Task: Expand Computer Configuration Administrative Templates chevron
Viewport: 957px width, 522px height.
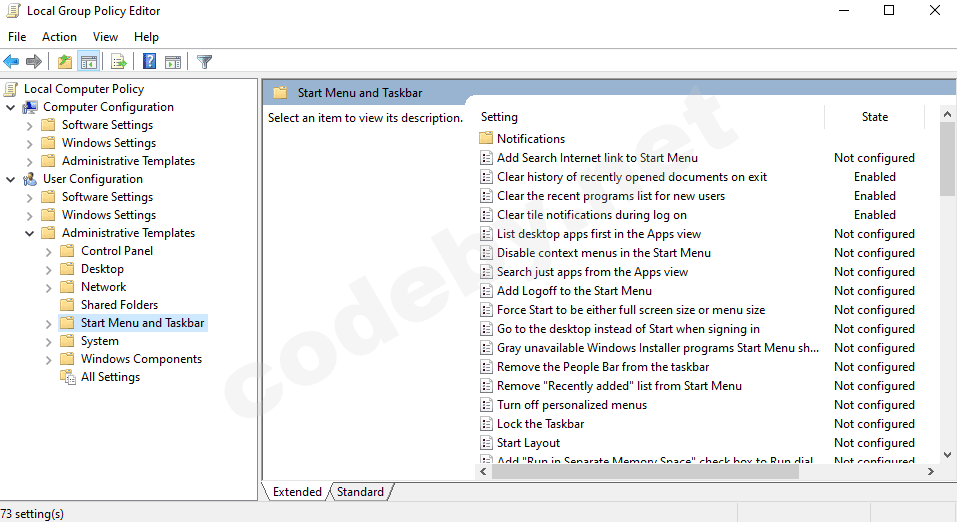Action: pos(29,162)
